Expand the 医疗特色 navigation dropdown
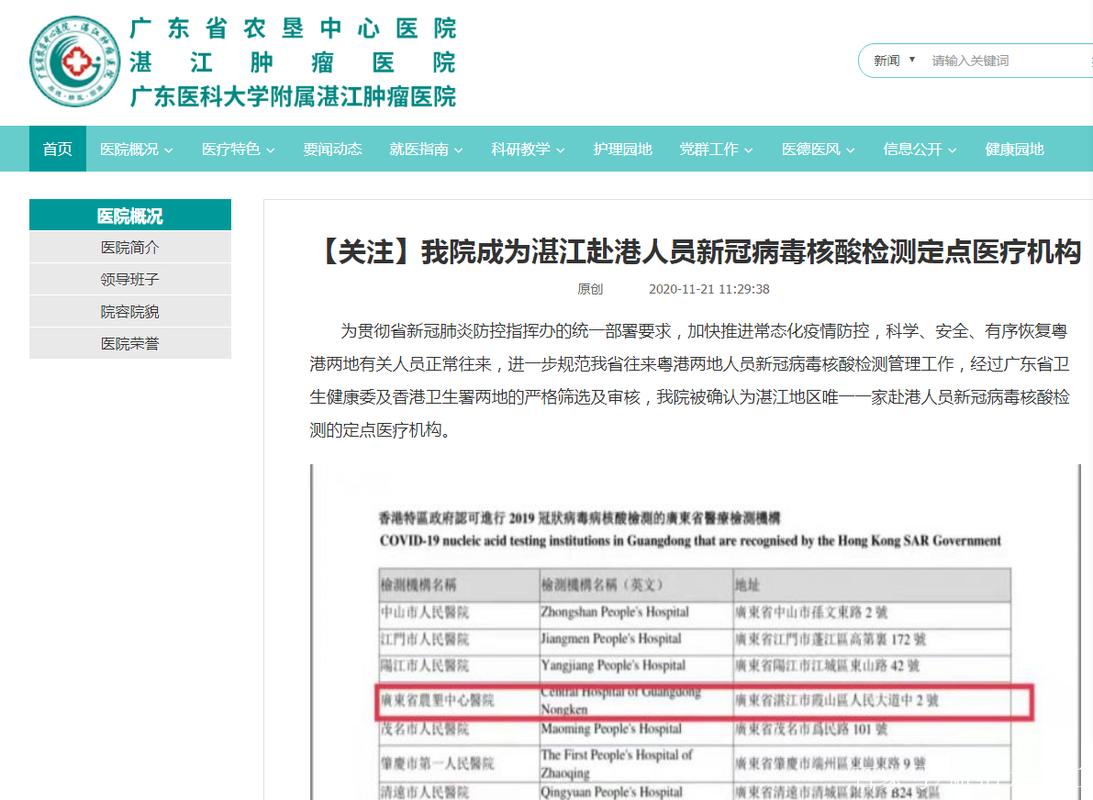 pos(234,148)
